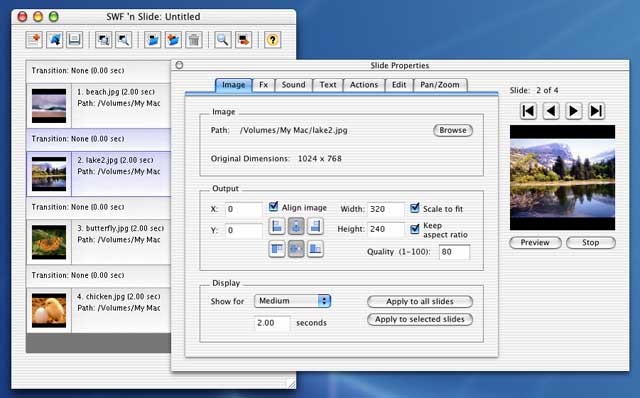Viewport: 640px width, 398px height.
Task: Click the 'Slide: 2 of 4' label
Action: [x=534, y=90]
